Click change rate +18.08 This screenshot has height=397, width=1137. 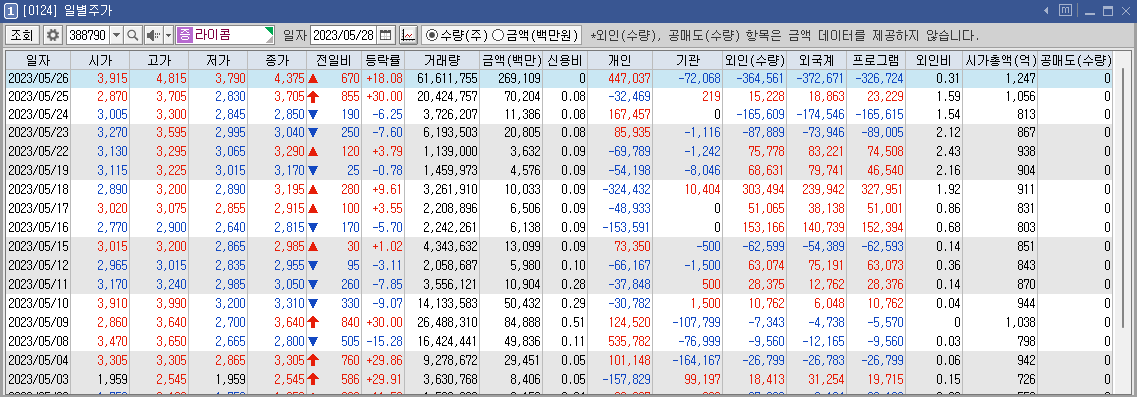pyautogui.click(x=385, y=78)
